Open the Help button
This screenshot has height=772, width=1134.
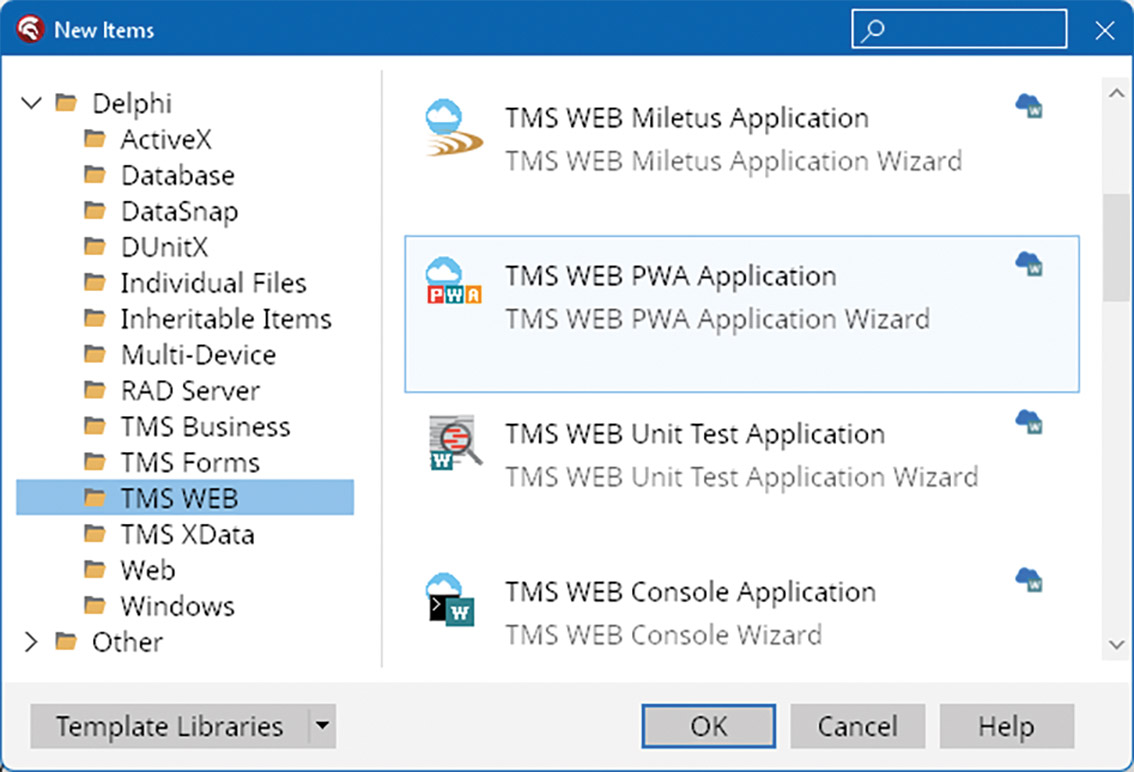click(x=1006, y=726)
